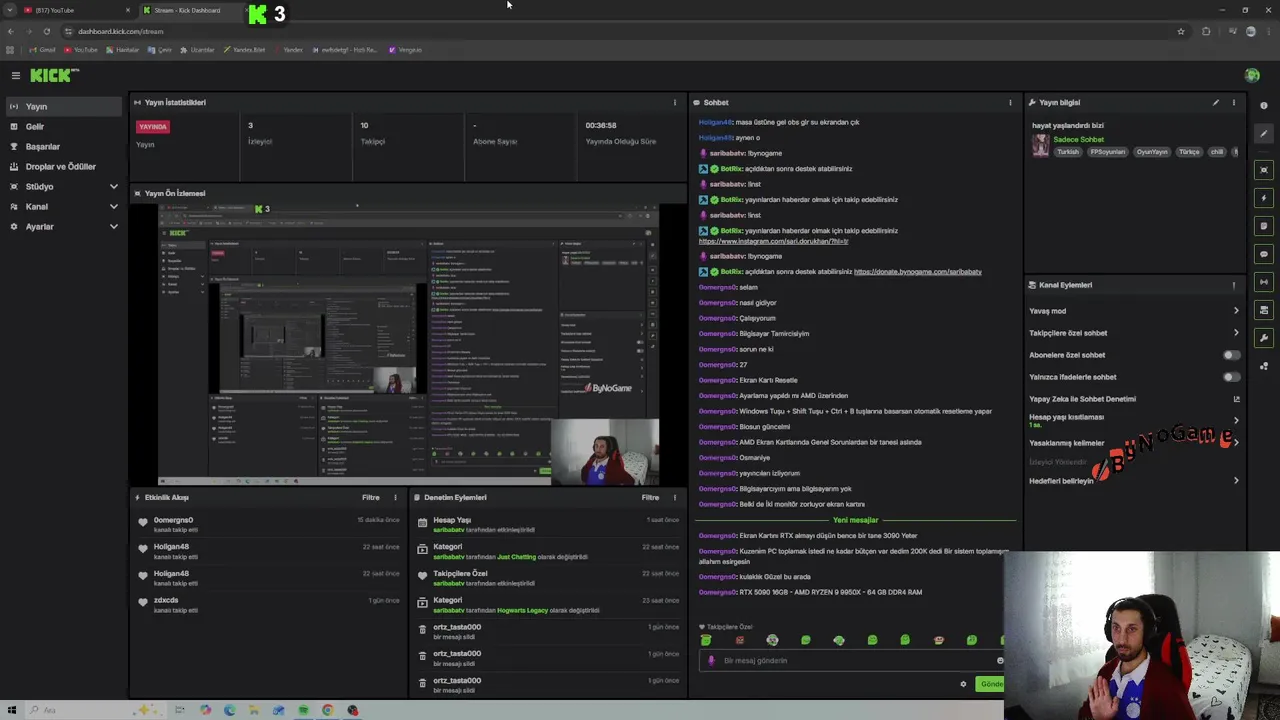The image size is (1280, 720).
Task: Open the donate.bynogame.com link in chat
Action: click(x=917, y=272)
